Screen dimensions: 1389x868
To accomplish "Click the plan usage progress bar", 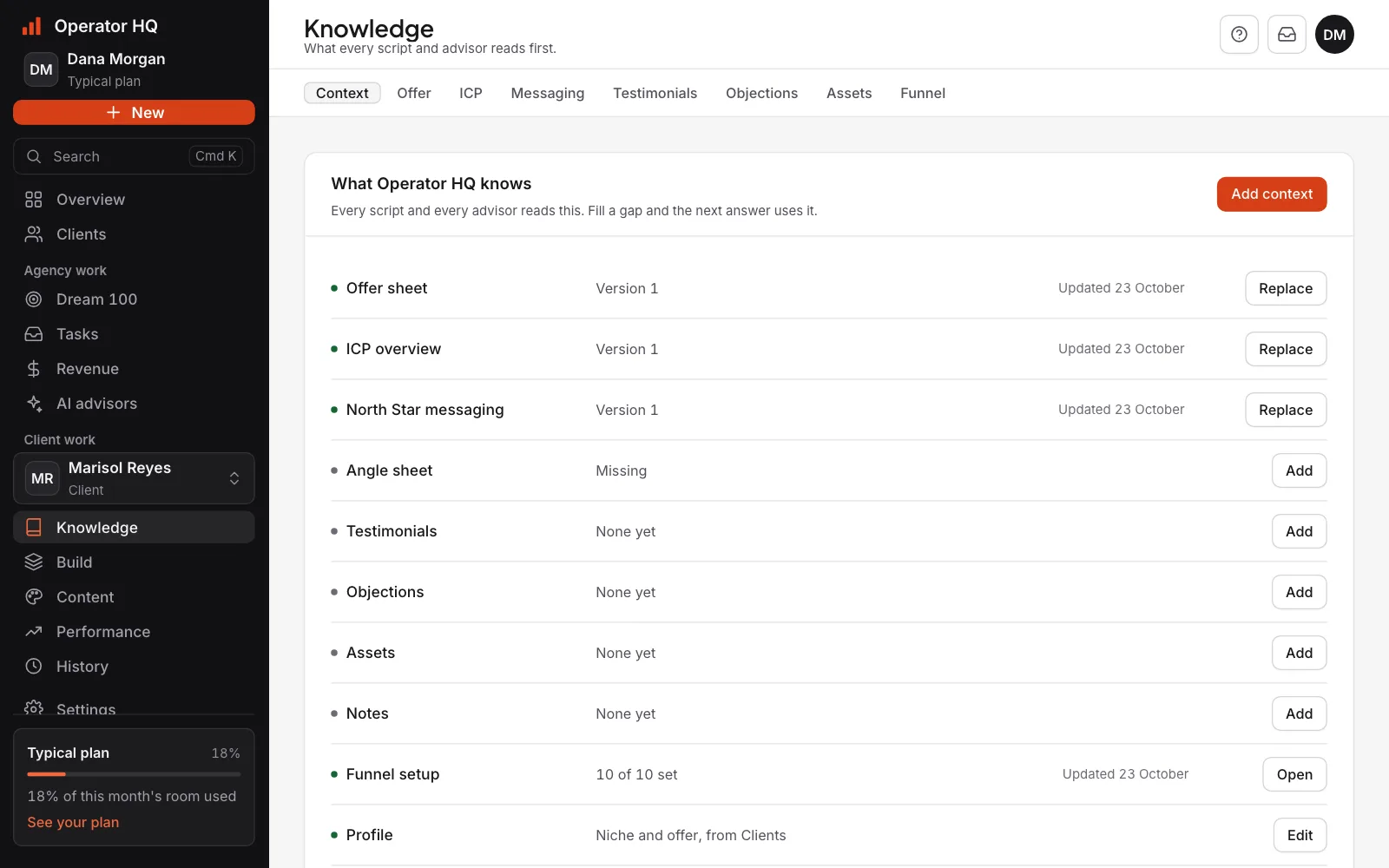I will click(134, 774).
